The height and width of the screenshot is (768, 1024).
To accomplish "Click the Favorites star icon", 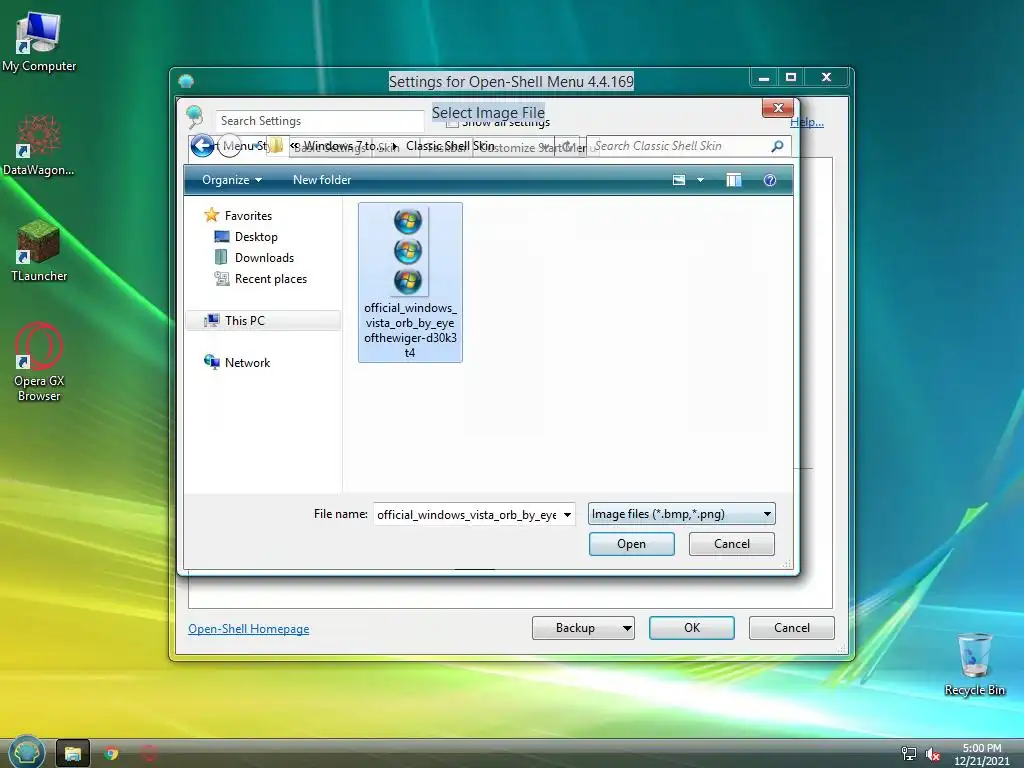I will [211, 215].
